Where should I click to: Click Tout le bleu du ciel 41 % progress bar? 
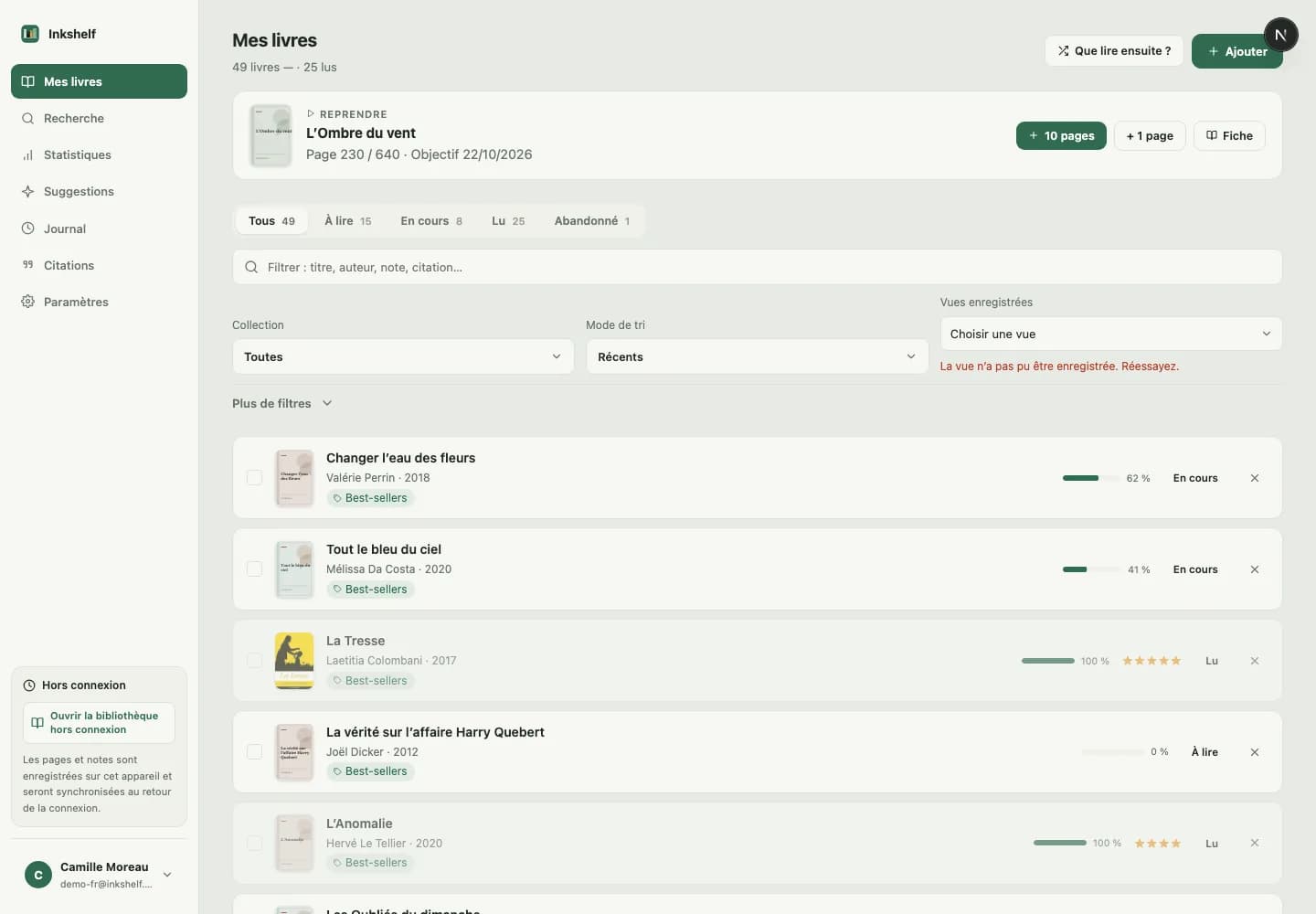coord(1091,569)
